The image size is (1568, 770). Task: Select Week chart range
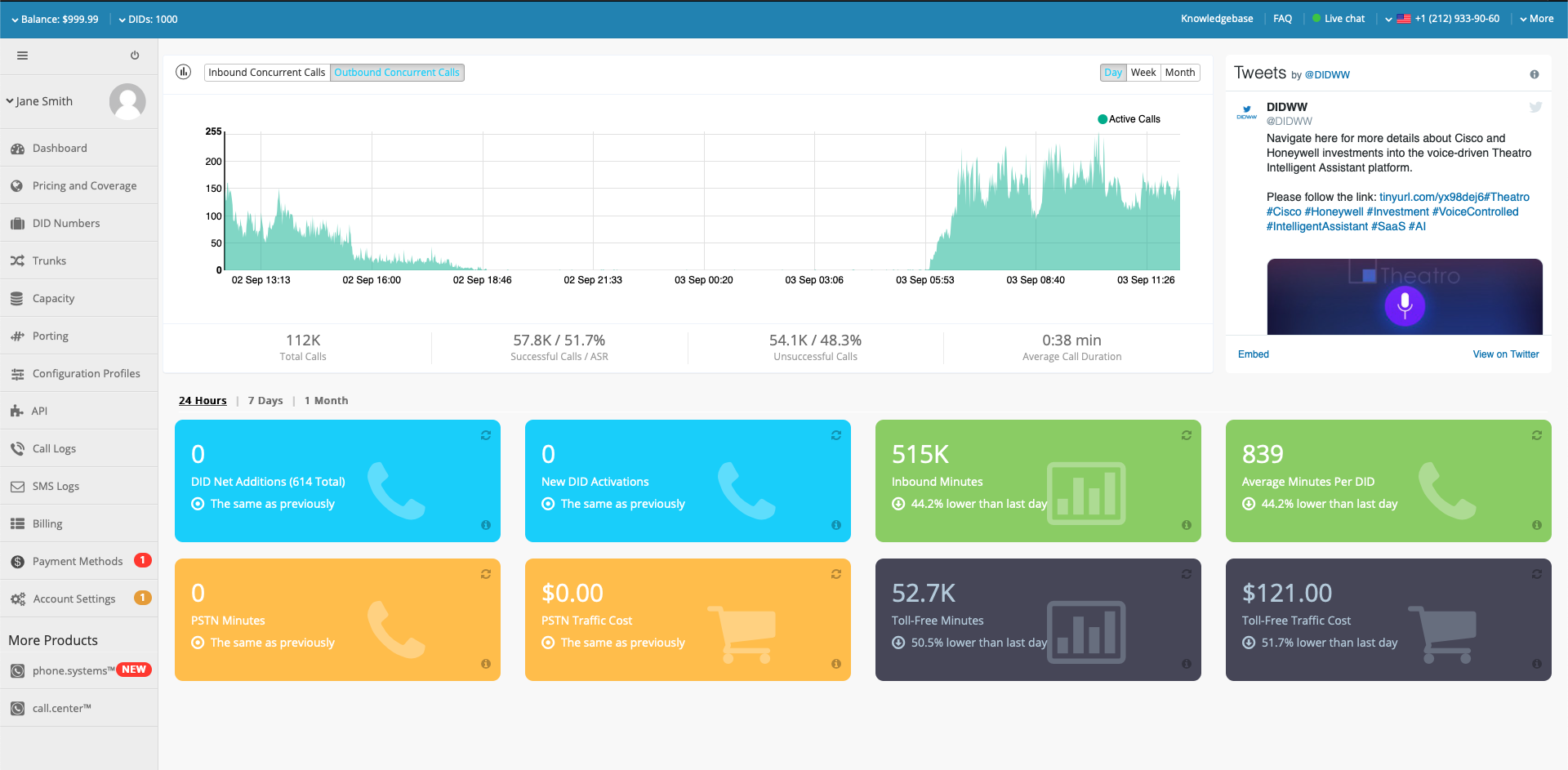tap(1143, 73)
